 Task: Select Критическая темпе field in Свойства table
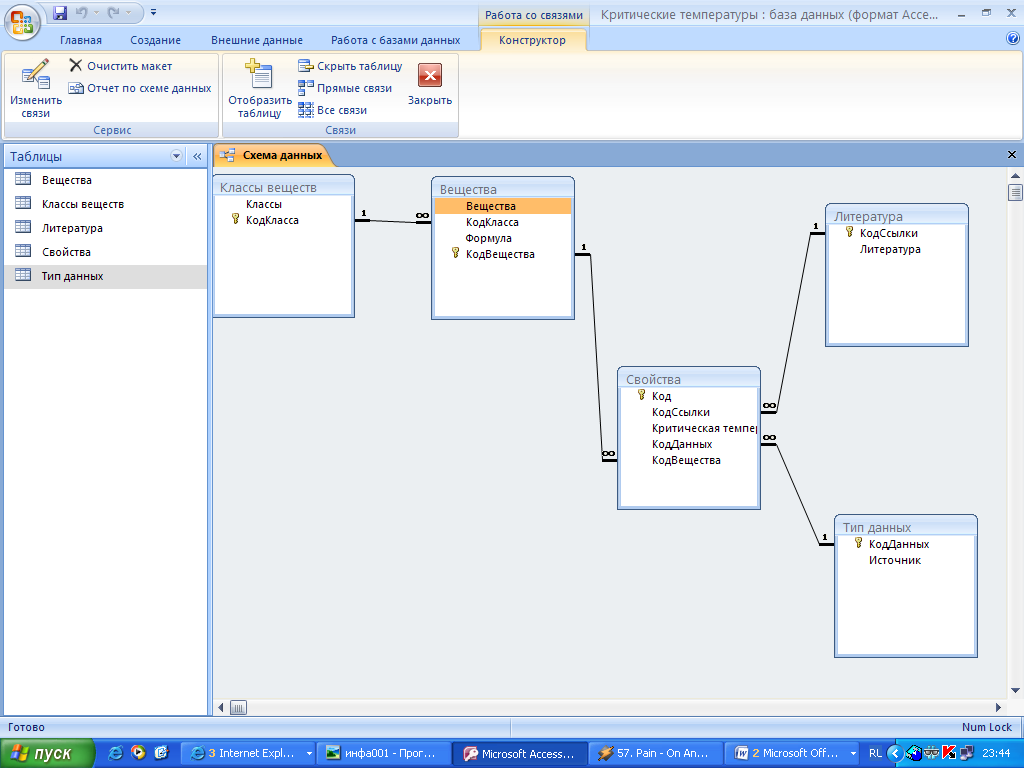click(704, 428)
